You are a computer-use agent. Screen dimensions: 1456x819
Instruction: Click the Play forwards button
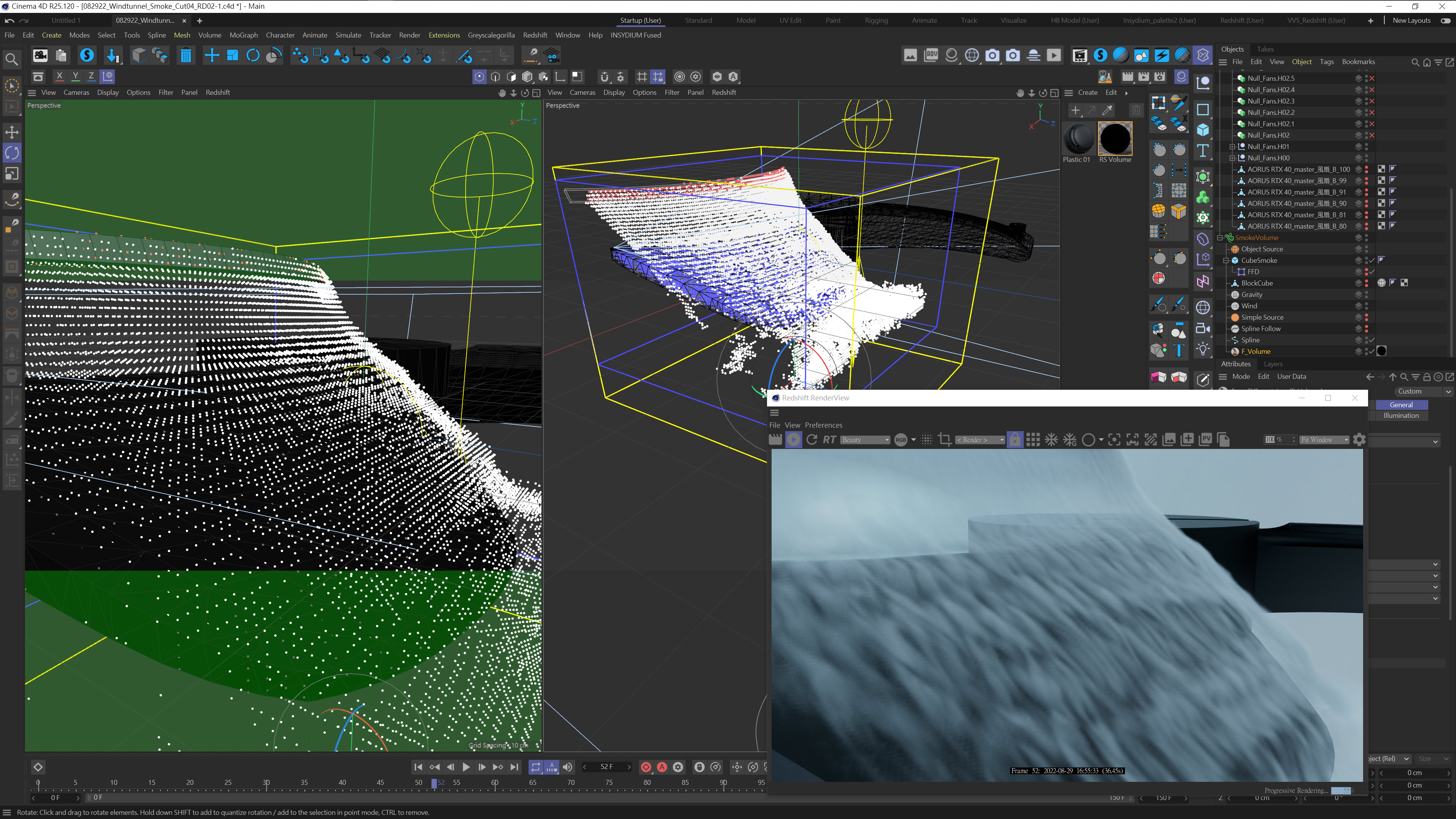click(466, 767)
